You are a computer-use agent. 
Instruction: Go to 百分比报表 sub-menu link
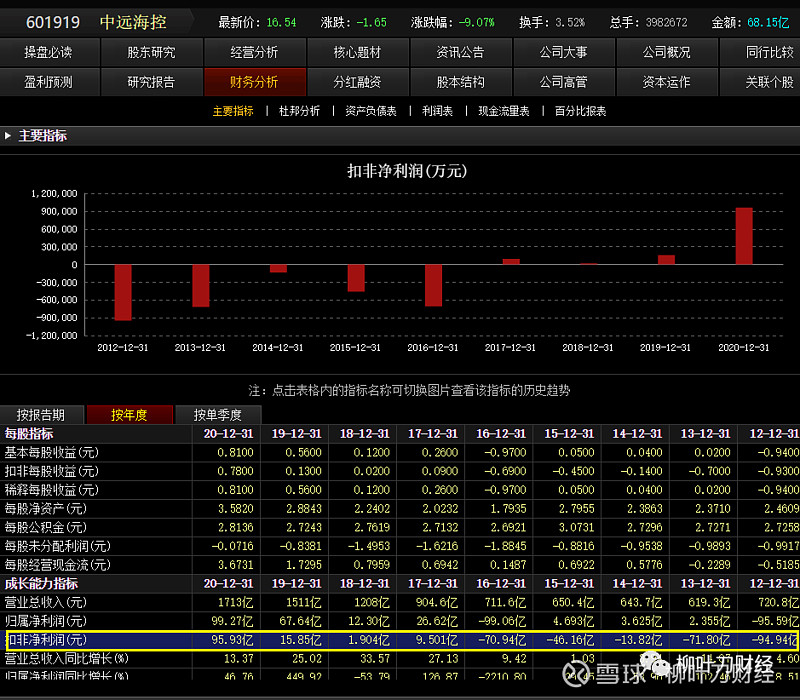pyautogui.click(x=580, y=111)
